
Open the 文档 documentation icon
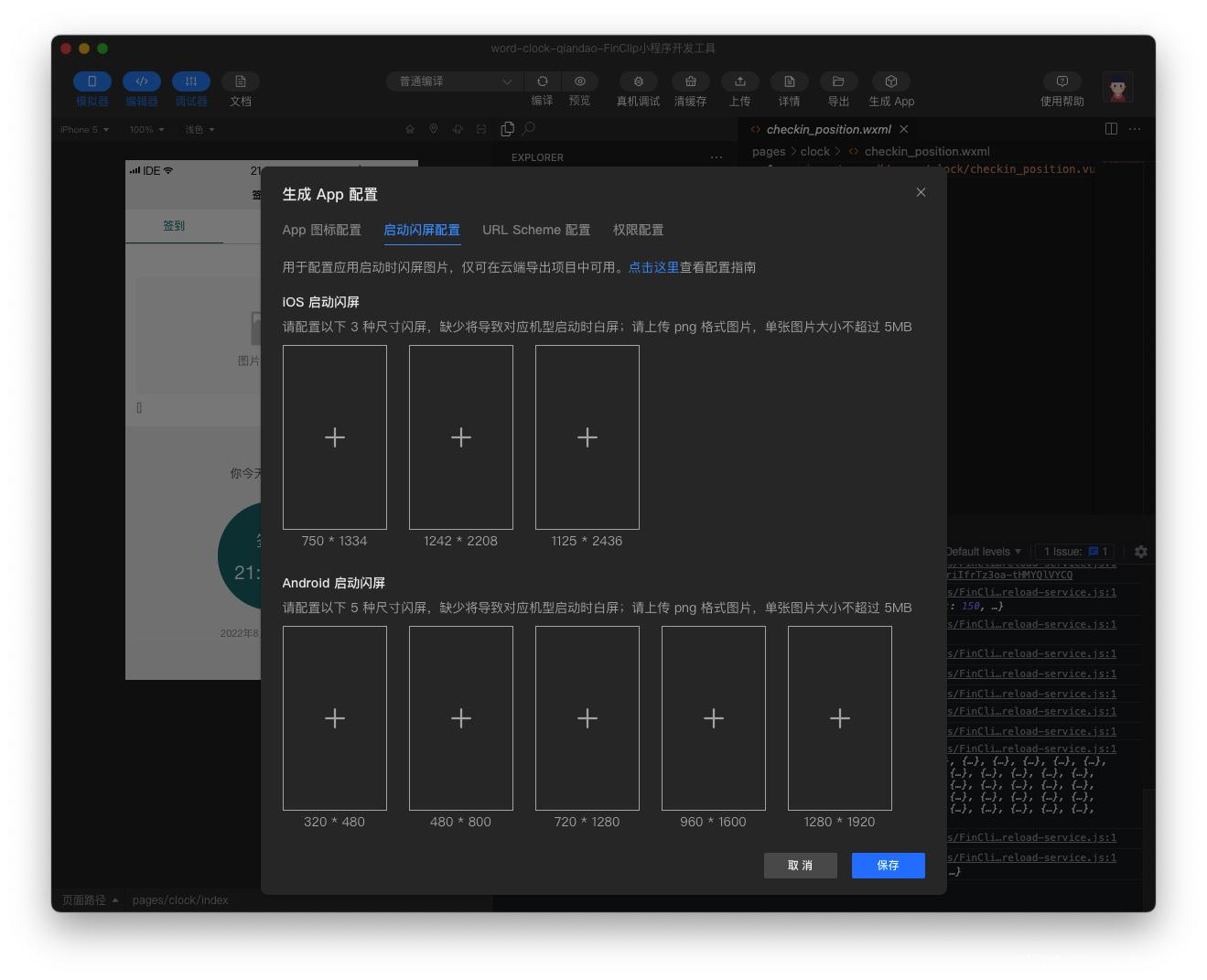click(x=241, y=82)
